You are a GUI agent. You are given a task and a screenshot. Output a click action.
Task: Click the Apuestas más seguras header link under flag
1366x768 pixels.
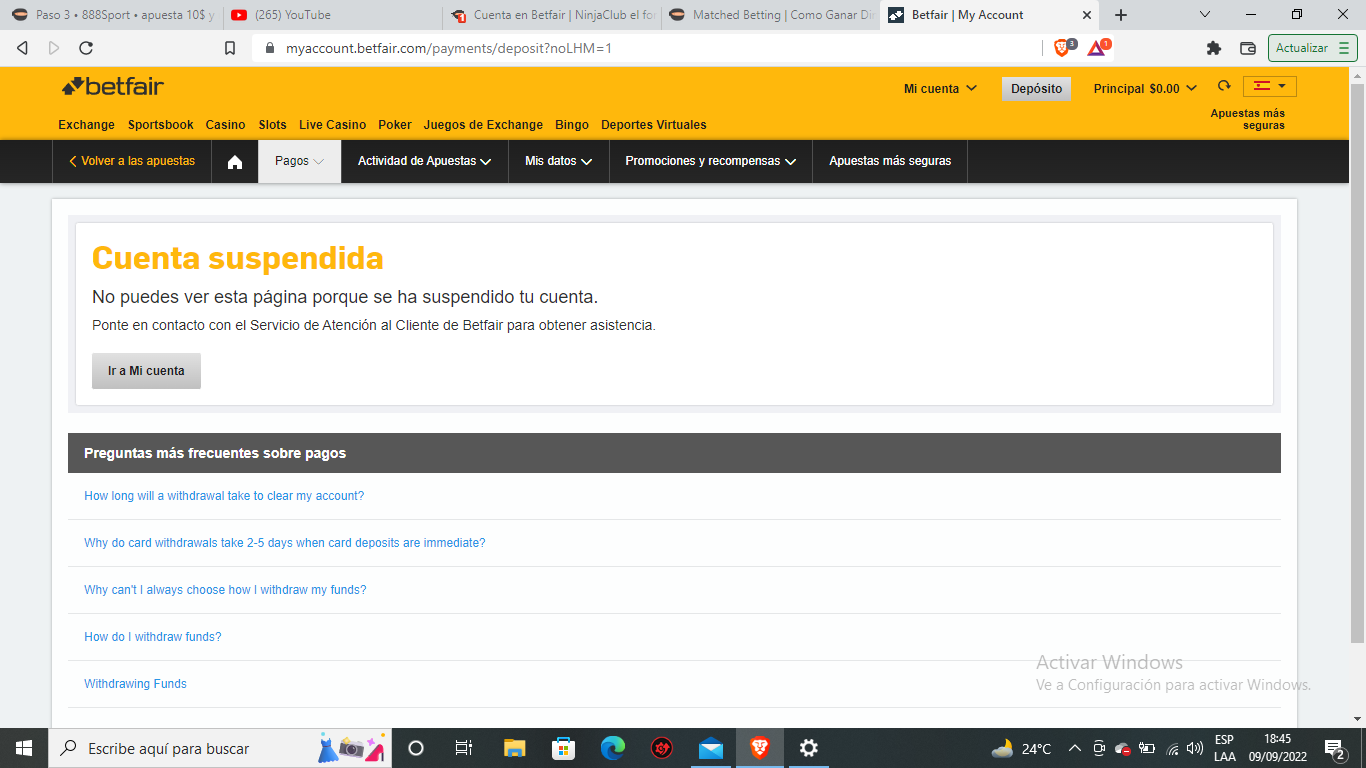1247,119
